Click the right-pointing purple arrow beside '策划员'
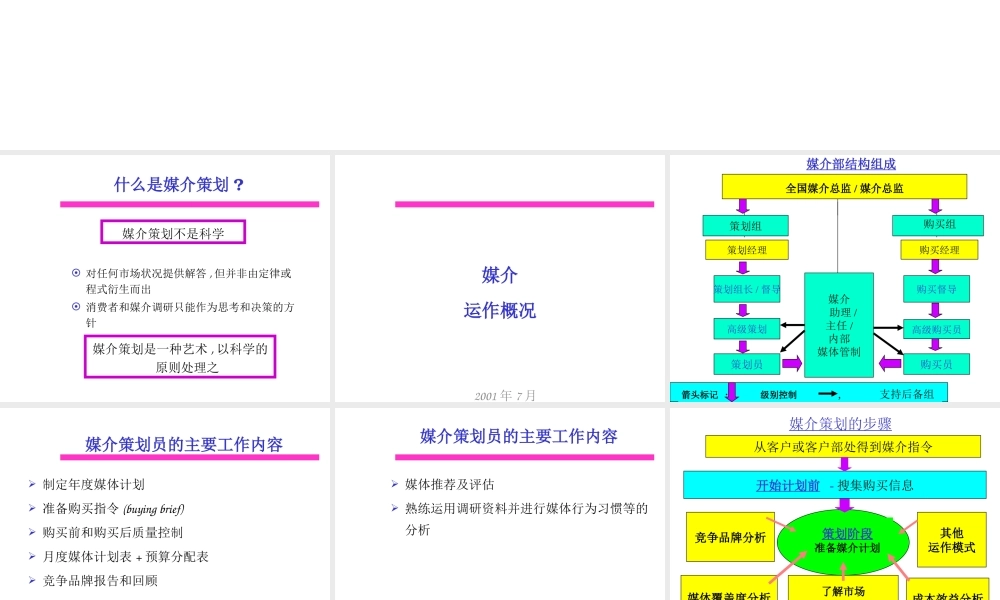Screen dimensions: 1000x600 792,364
